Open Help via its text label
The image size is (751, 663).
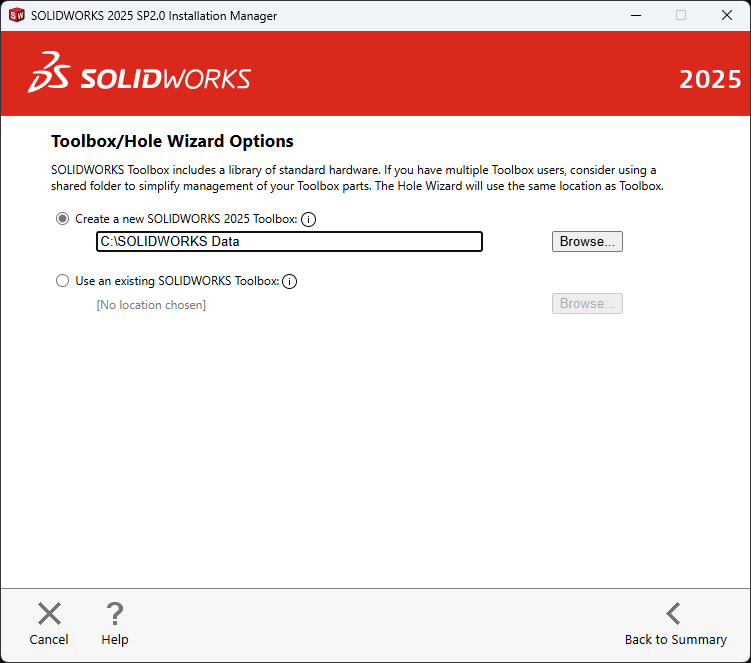coord(115,640)
